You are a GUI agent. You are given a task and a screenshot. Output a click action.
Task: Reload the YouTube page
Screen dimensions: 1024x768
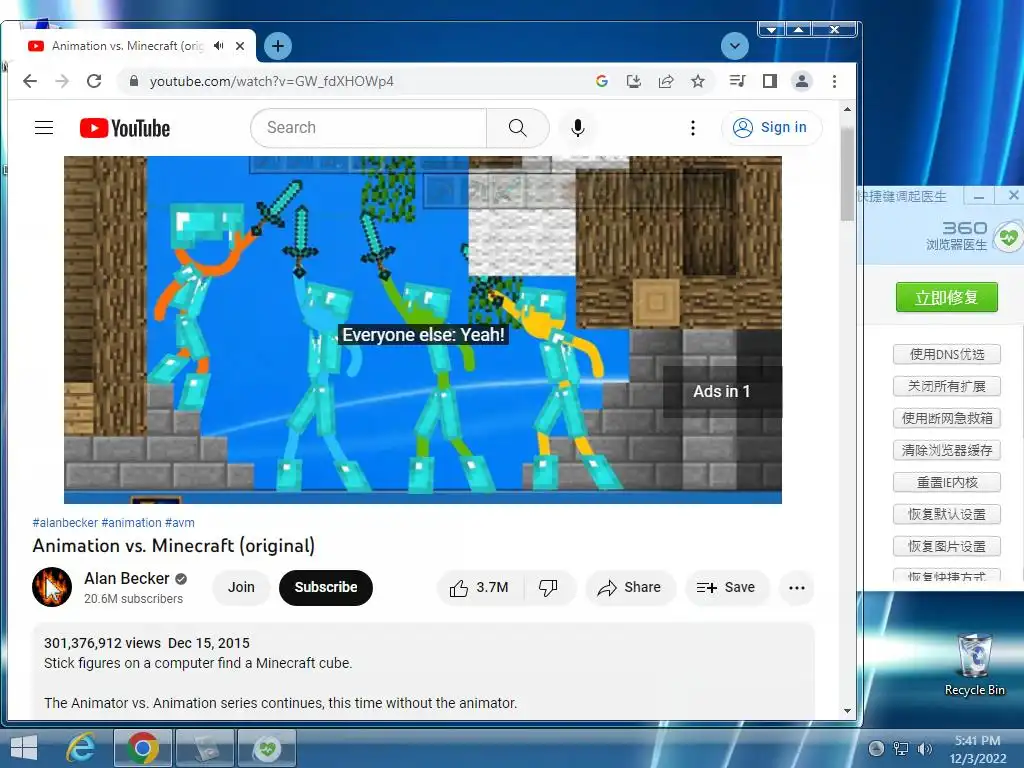94,81
